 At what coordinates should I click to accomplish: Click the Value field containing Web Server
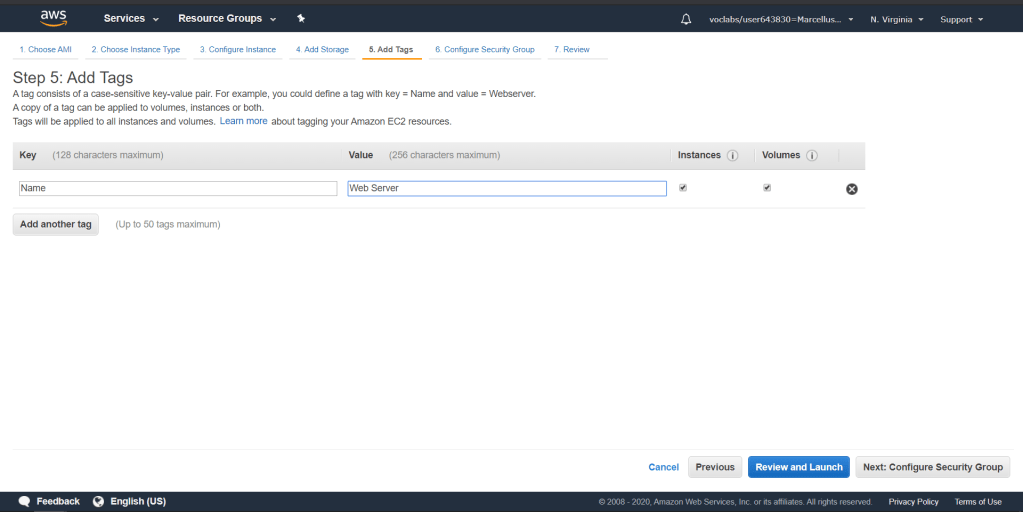click(506, 188)
